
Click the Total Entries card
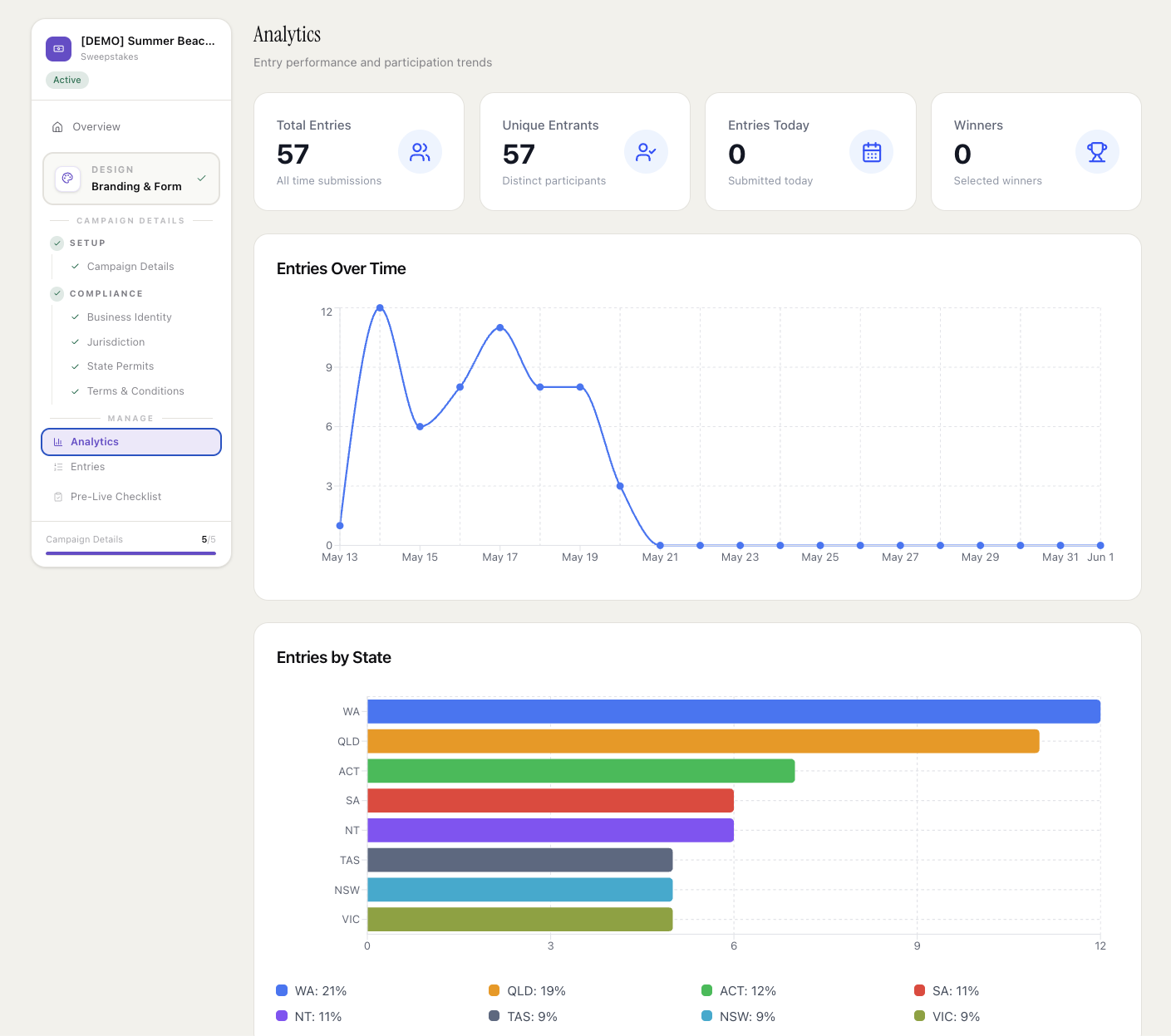coord(359,151)
